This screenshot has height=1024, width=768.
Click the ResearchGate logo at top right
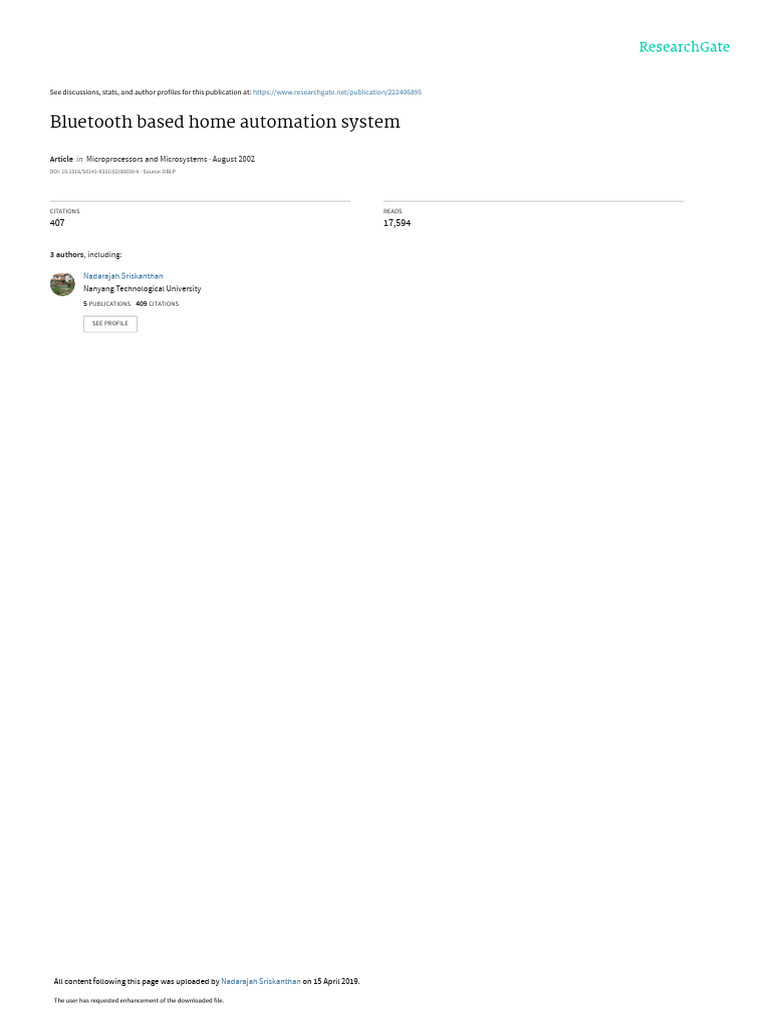click(684, 47)
